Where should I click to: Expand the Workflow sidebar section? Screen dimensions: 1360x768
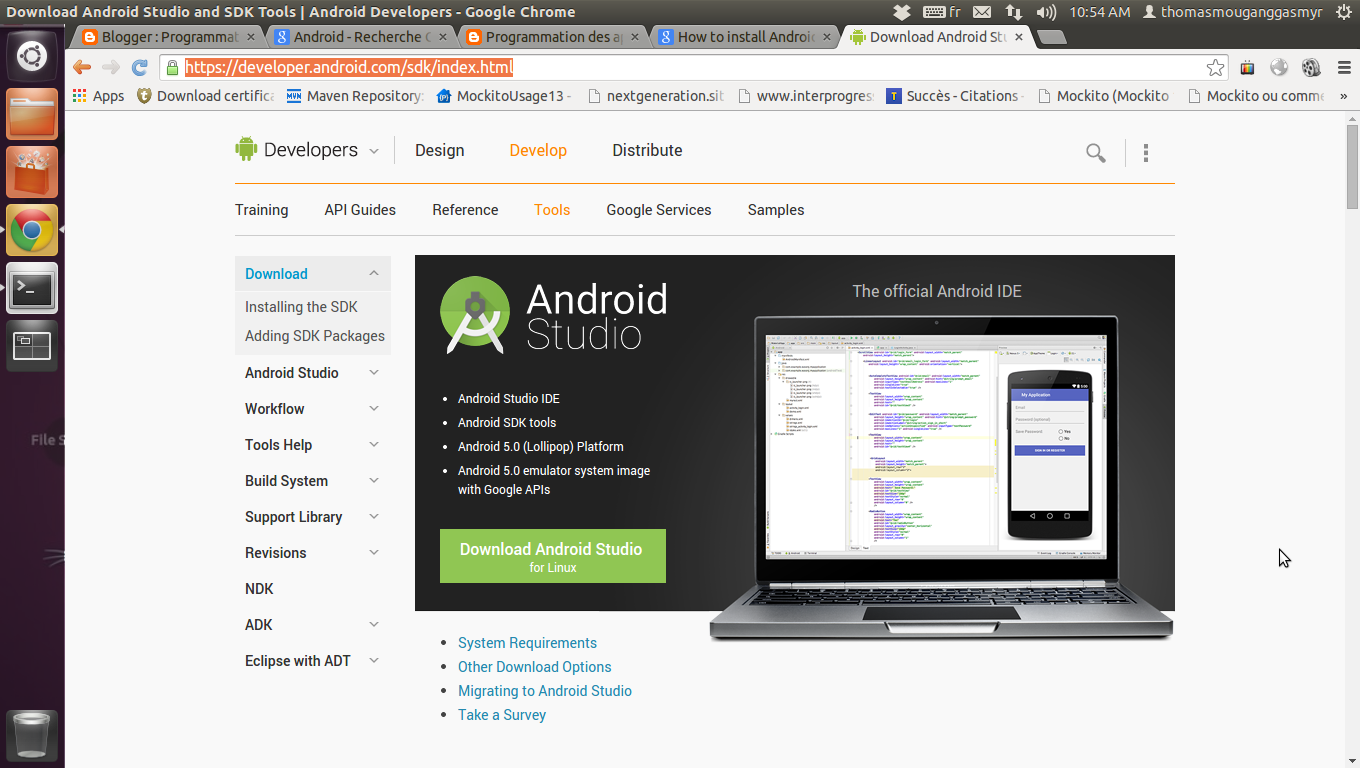tap(373, 408)
